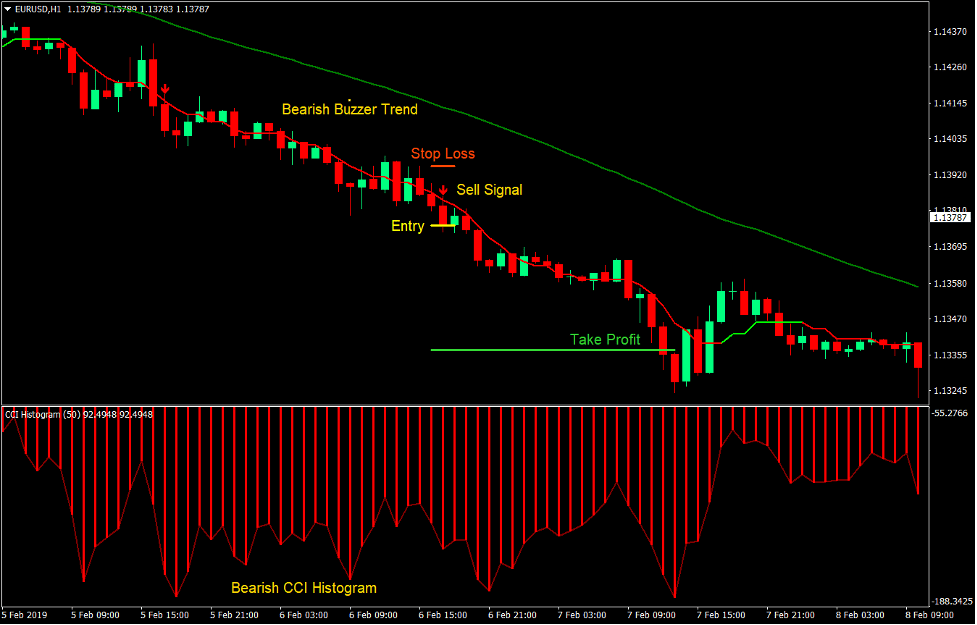Click the current price tag 1.13787
Image resolution: width=977 pixels, height=625 pixels.
tap(950, 215)
